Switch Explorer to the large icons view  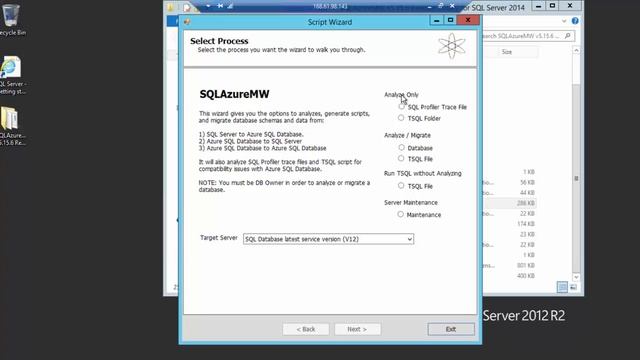573,287
